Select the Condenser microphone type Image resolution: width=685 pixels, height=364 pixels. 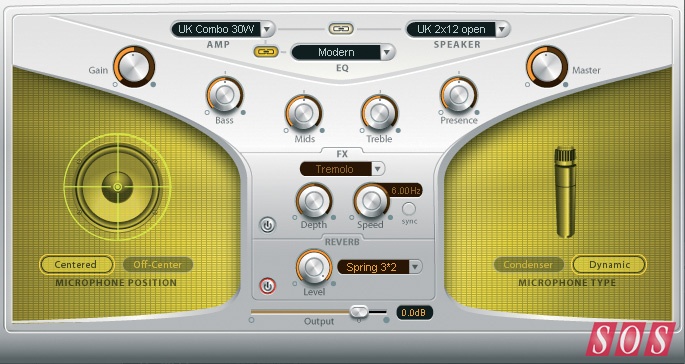click(528, 264)
